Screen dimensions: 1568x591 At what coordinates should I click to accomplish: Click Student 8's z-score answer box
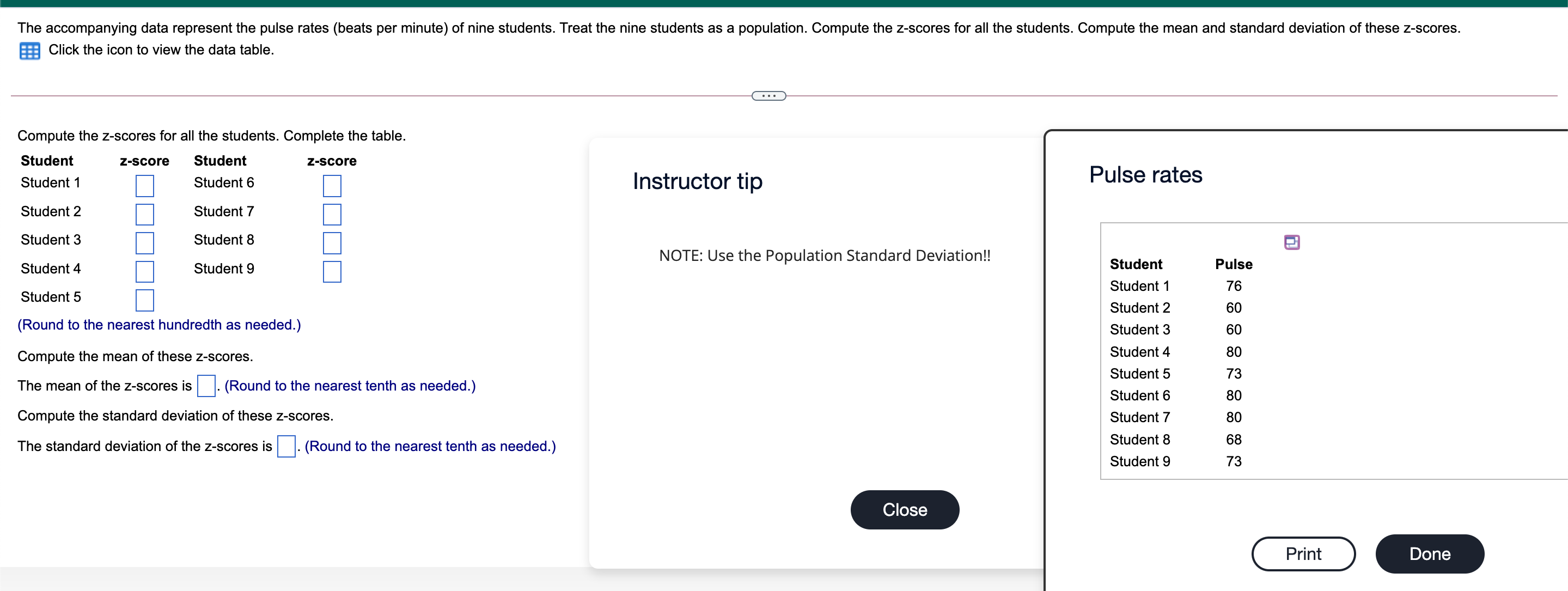(x=332, y=243)
